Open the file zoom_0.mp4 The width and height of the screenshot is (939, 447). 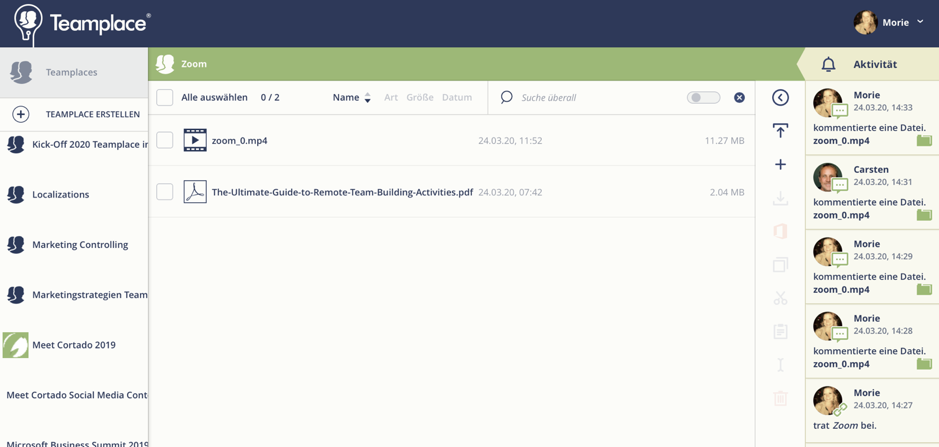click(240, 141)
